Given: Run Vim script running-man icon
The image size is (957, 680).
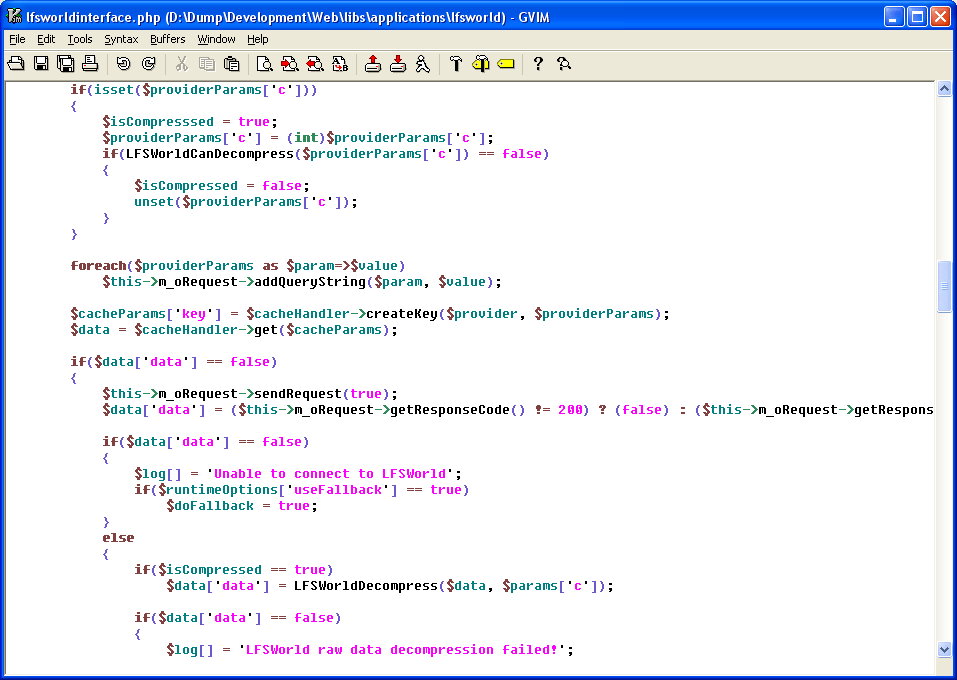Looking at the screenshot, I should pyautogui.click(x=422, y=63).
